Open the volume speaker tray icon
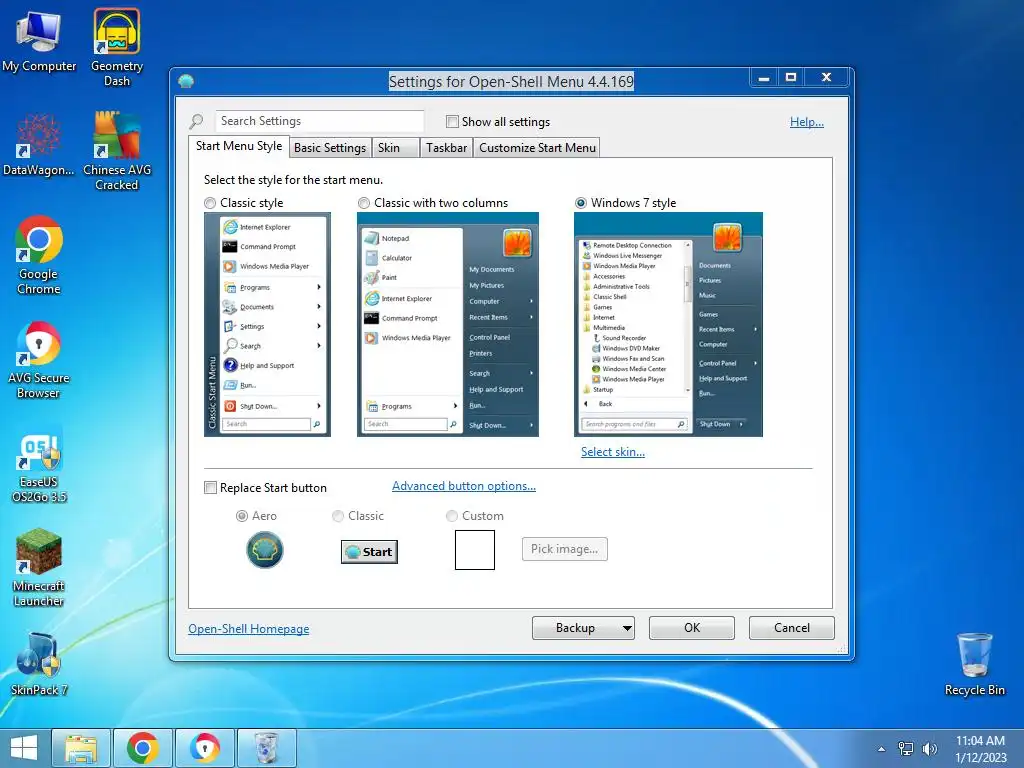The height and width of the screenshot is (768, 1024). [929, 749]
